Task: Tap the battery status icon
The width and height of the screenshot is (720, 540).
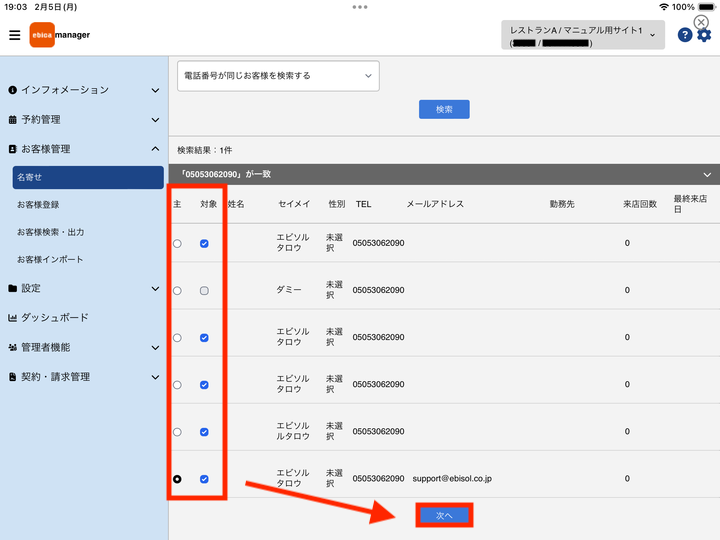Action: [x=707, y=7]
